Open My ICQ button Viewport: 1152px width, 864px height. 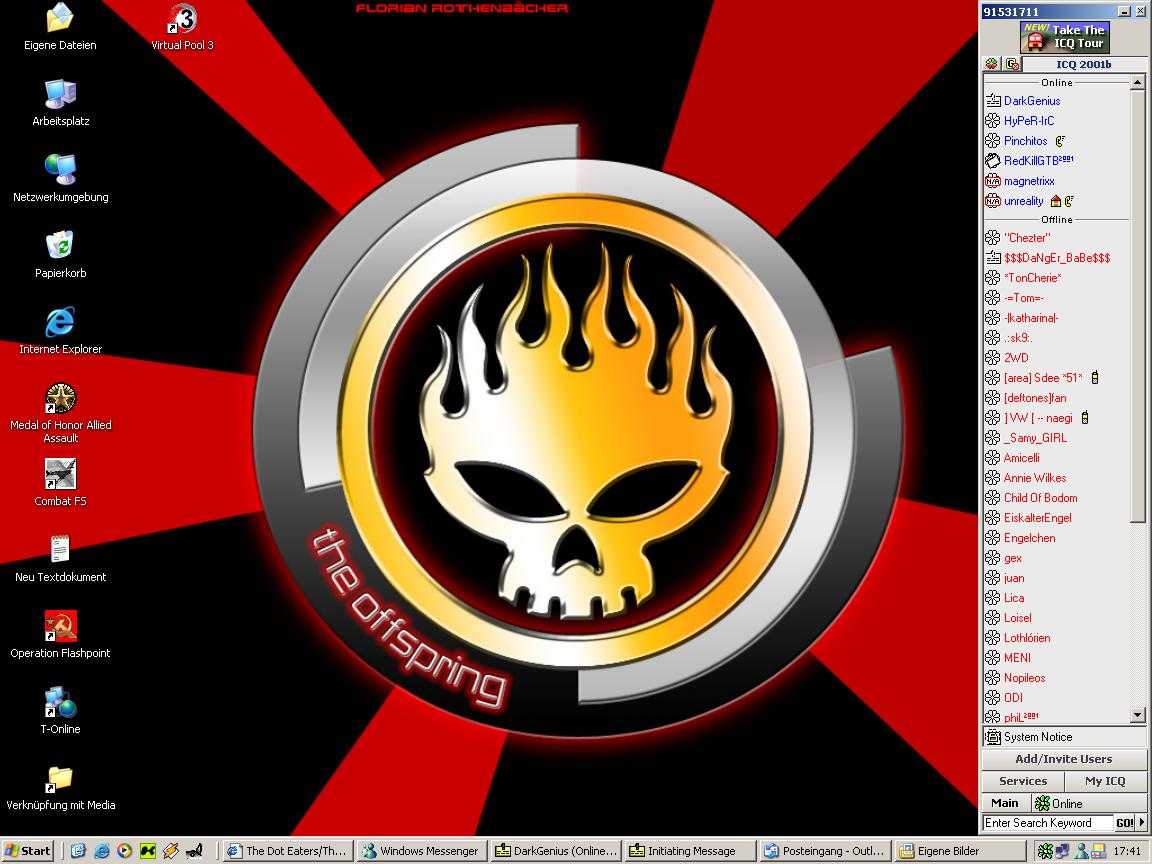[x=1105, y=781]
